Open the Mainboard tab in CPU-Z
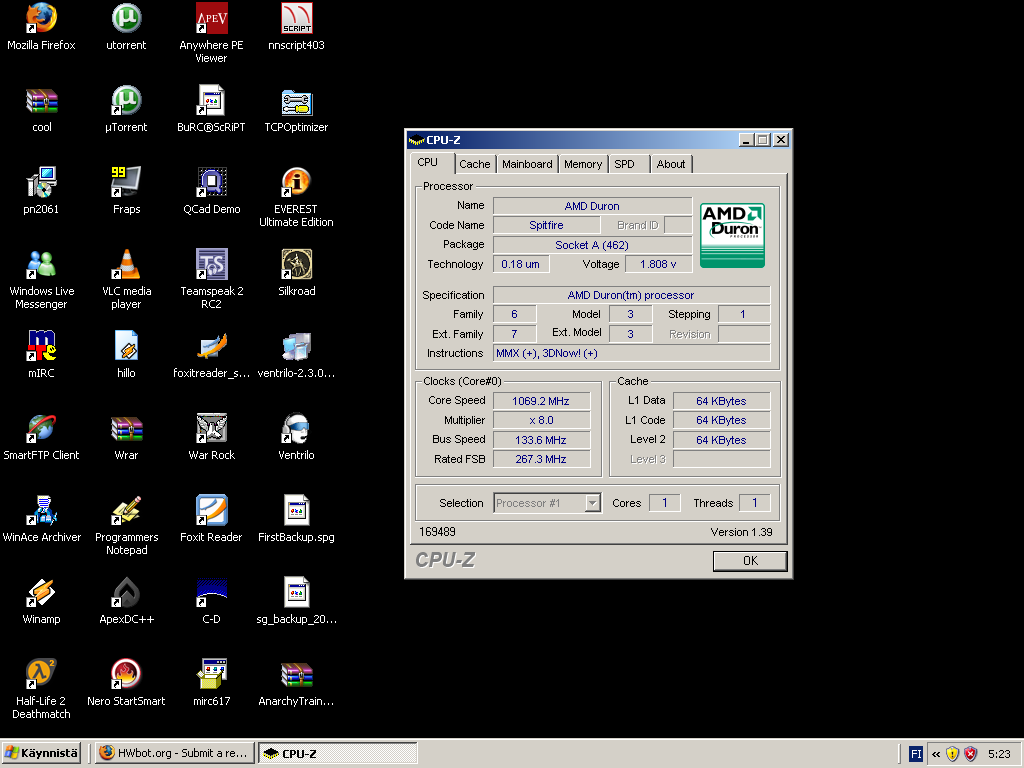The image size is (1024, 768). pos(527,164)
